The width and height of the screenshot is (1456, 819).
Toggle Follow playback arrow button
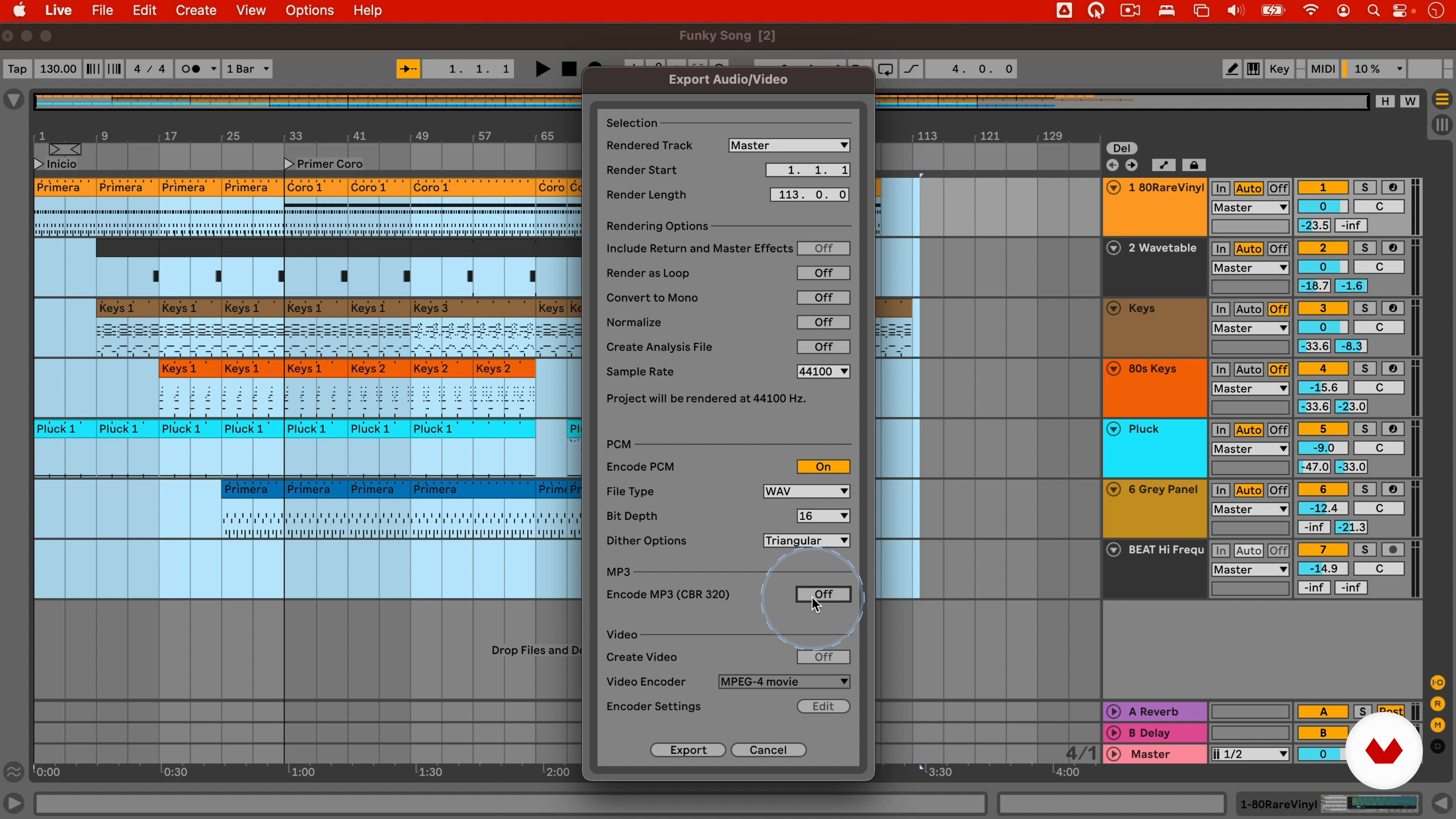[x=408, y=69]
